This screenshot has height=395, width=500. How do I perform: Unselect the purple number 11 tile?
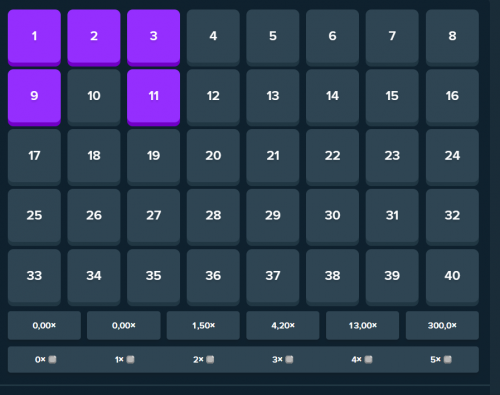(154, 97)
